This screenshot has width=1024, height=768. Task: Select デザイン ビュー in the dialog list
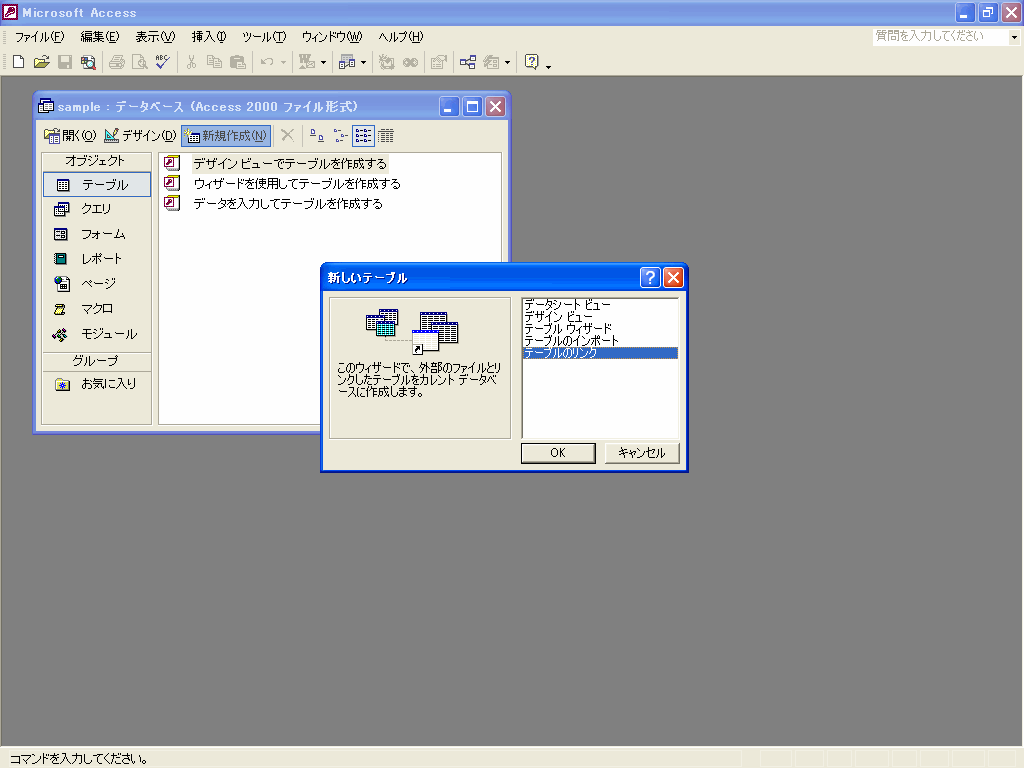[x=600, y=317]
